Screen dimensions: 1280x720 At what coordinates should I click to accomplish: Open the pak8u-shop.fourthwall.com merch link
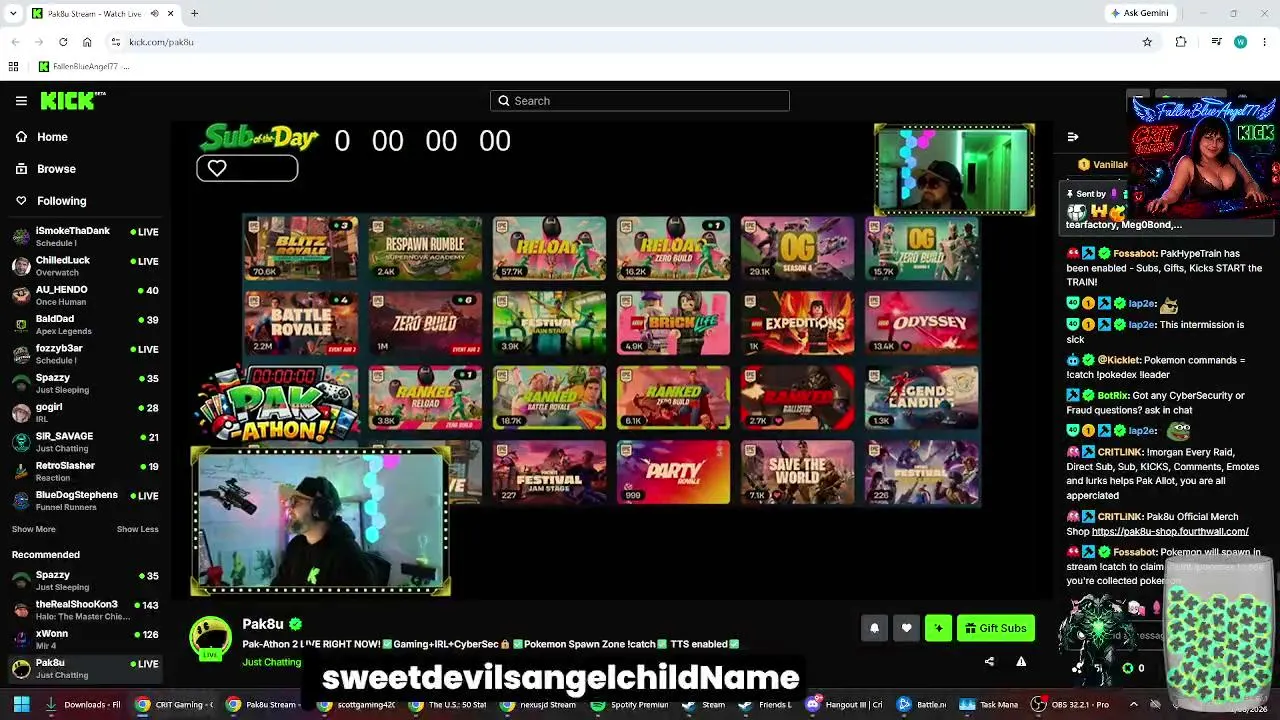pyautogui.click(x=1170, y=531)
